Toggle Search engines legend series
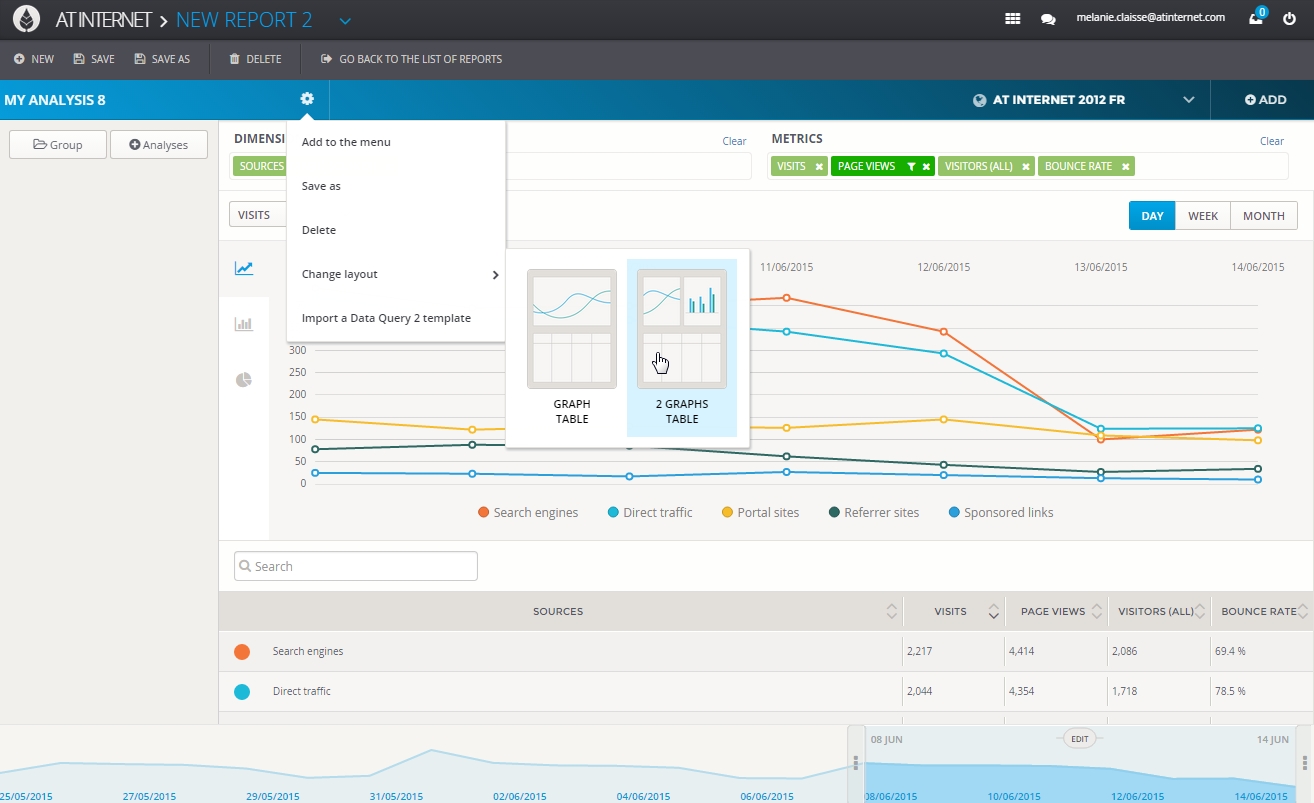 click(528, 512)
